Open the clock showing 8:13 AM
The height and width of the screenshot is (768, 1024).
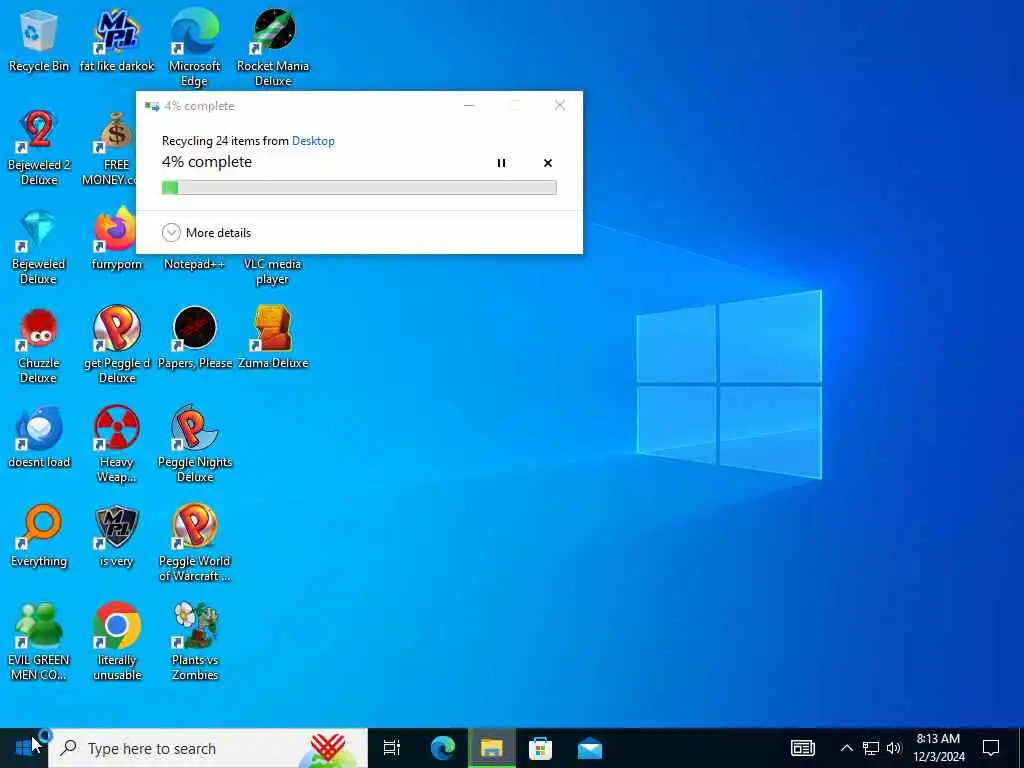938,748
